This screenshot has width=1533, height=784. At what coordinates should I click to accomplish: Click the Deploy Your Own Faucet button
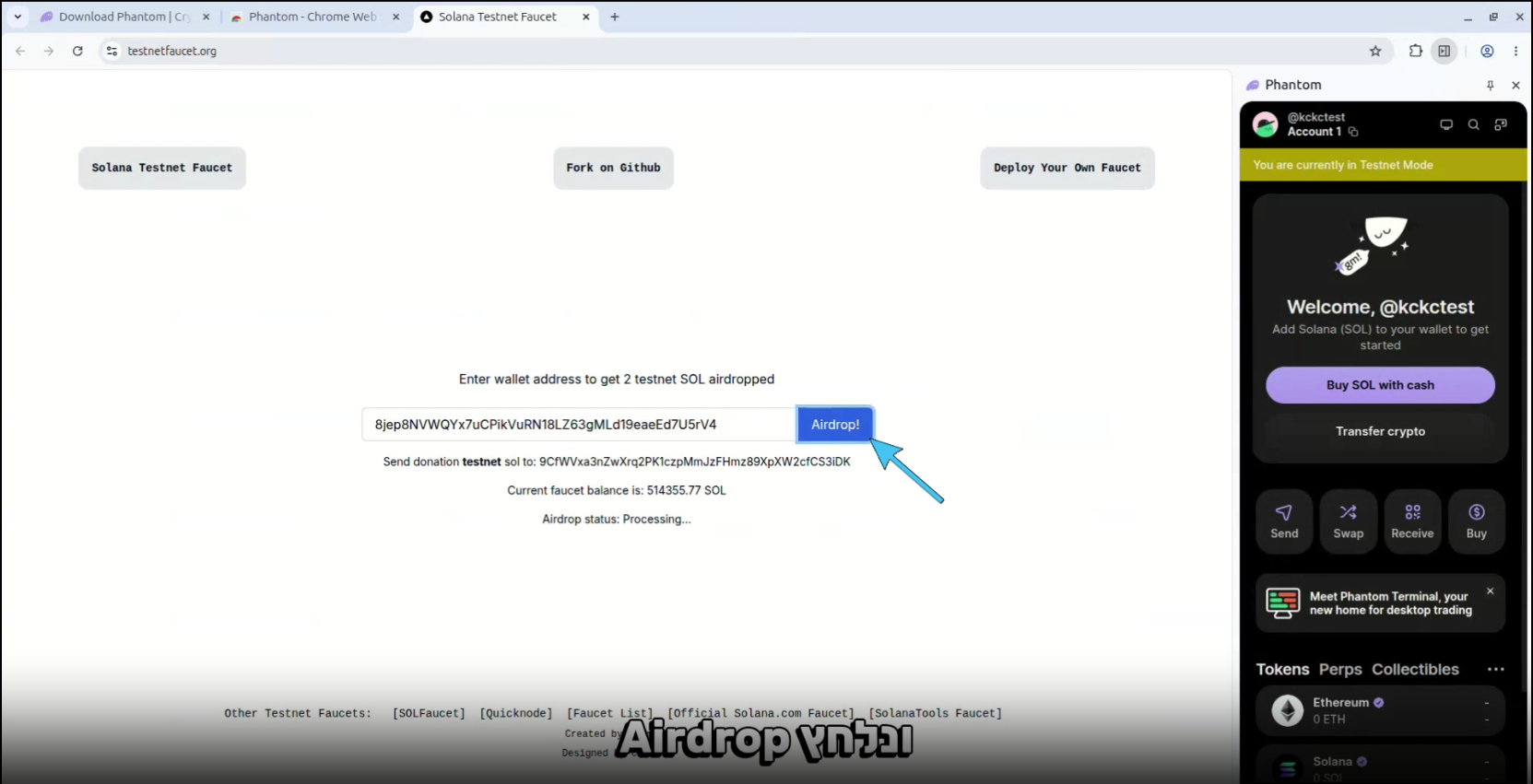point(1067,168)
